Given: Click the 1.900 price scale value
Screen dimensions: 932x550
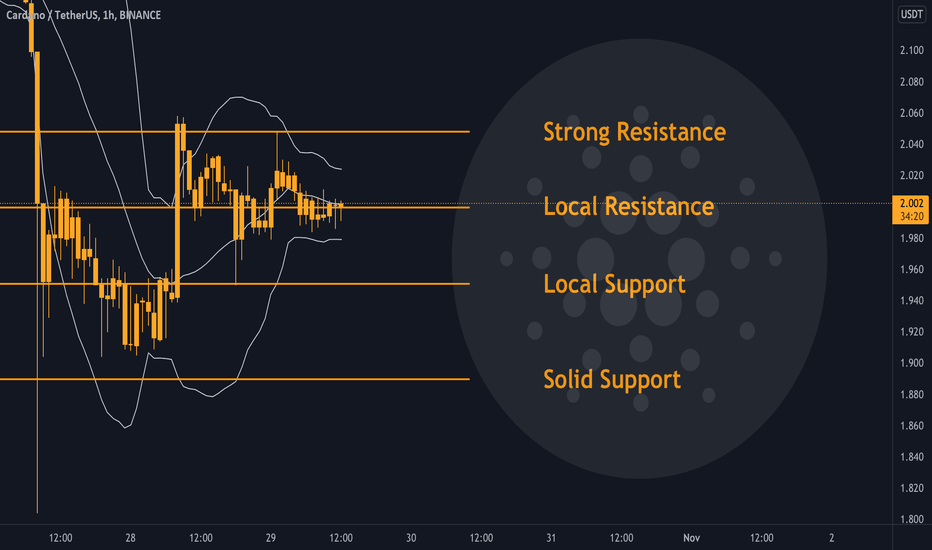Looking at the screenshot, I should 911,363.
